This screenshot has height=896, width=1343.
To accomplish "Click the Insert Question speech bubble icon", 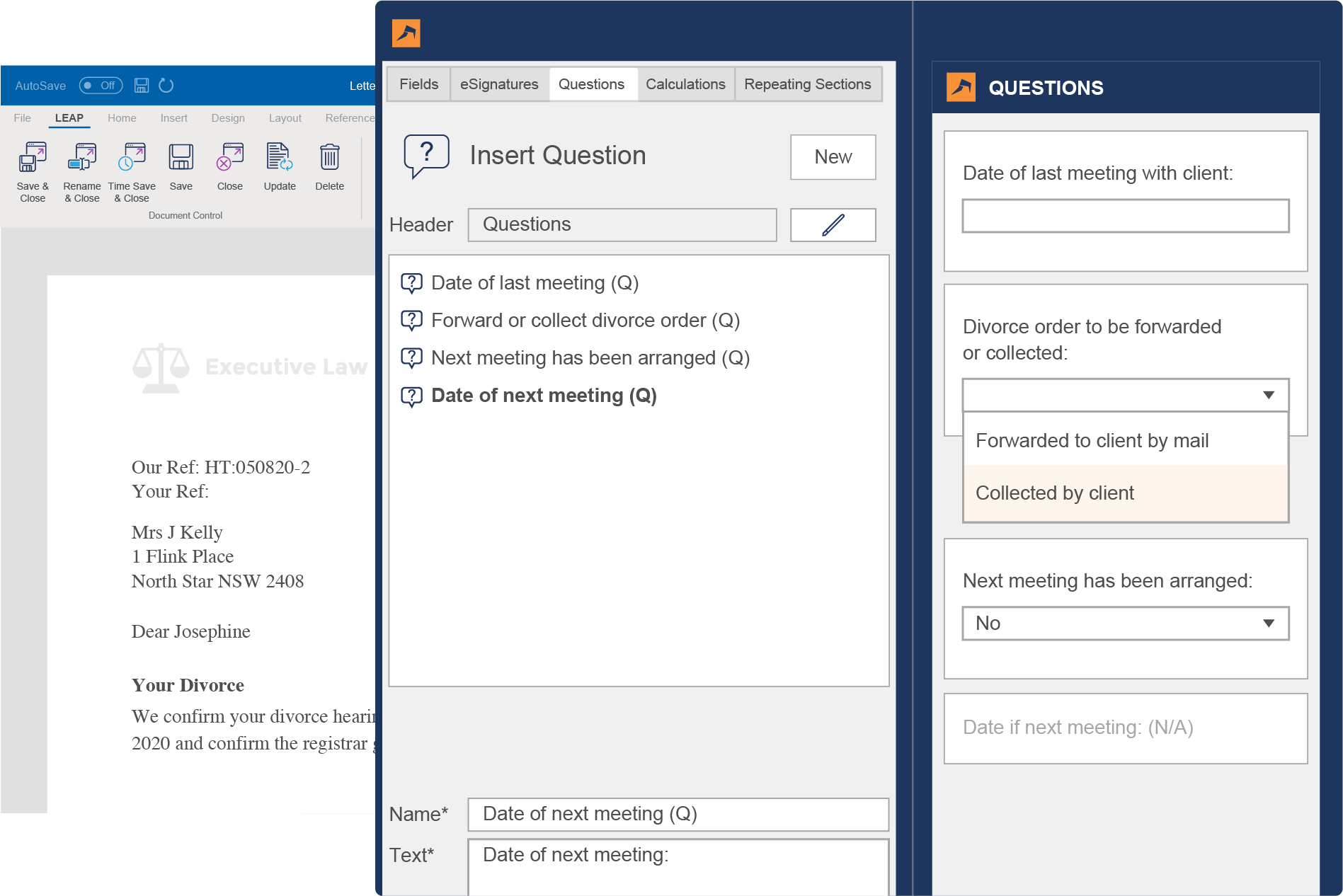I will click(x=426, y=156).
